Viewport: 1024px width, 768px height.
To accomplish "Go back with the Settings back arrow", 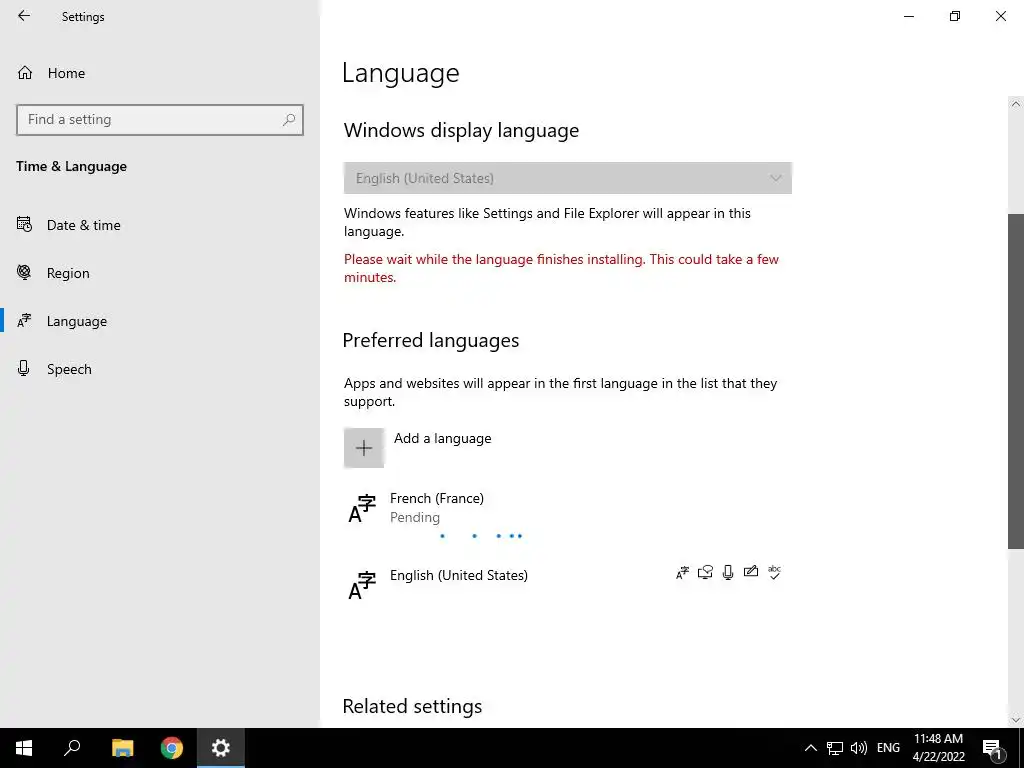I will point(24,16).
